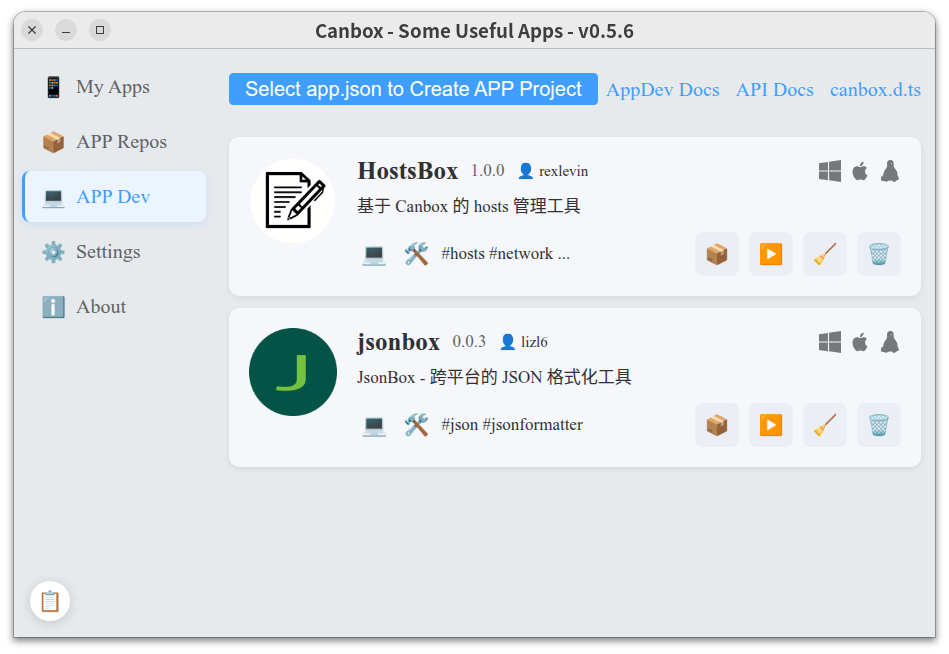Click the #hosts #network tags
Screen dimensions: 949x654
click(x=505, y=253)
